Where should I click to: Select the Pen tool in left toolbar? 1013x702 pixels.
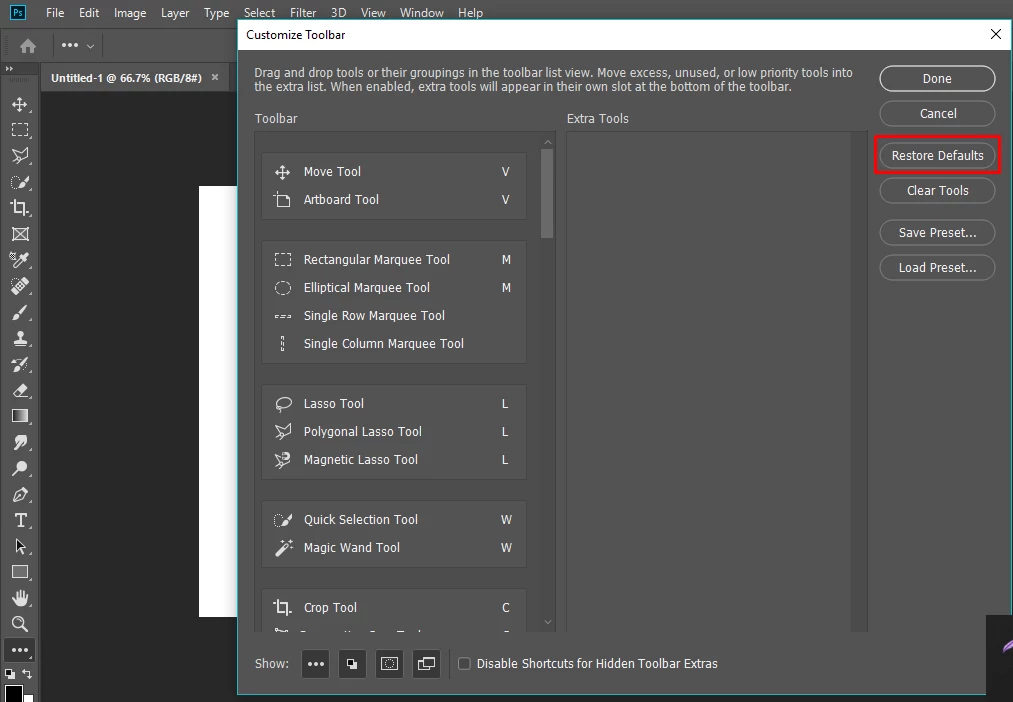coord(20,495)
